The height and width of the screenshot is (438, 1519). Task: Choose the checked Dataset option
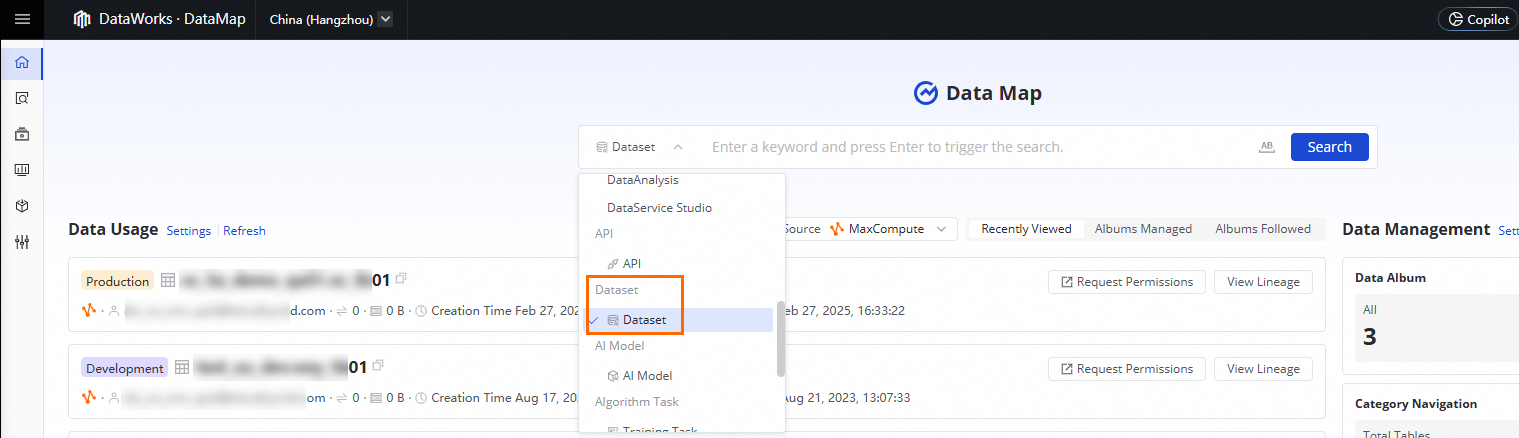tap(676, 320)
